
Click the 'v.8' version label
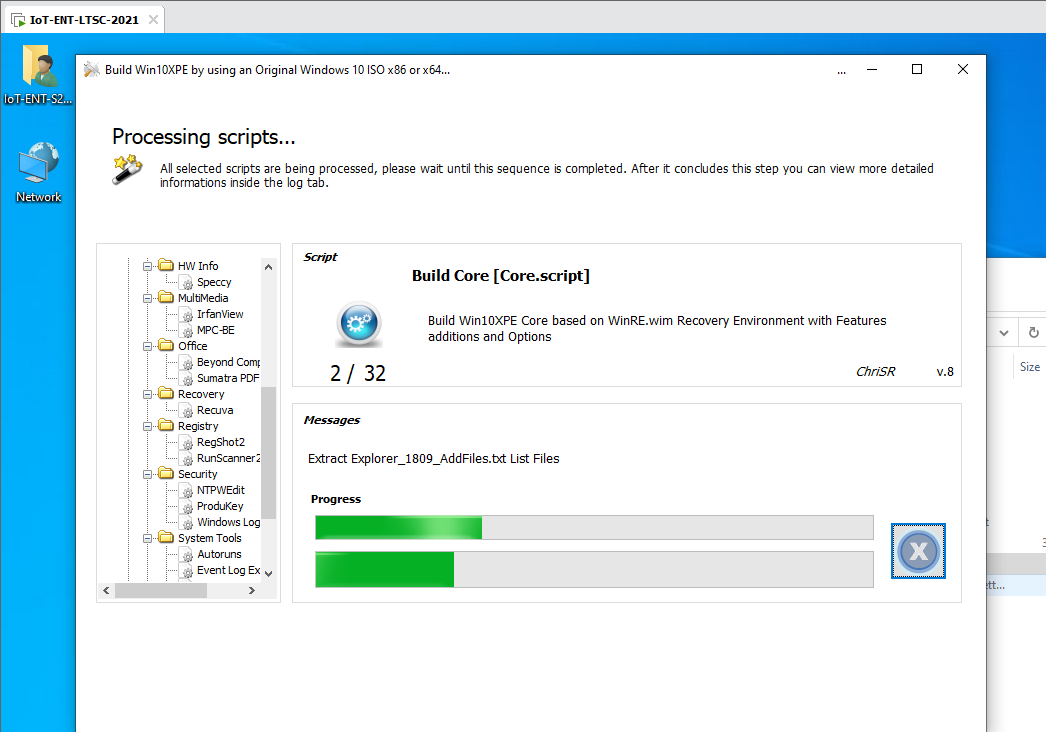(945, 372)
